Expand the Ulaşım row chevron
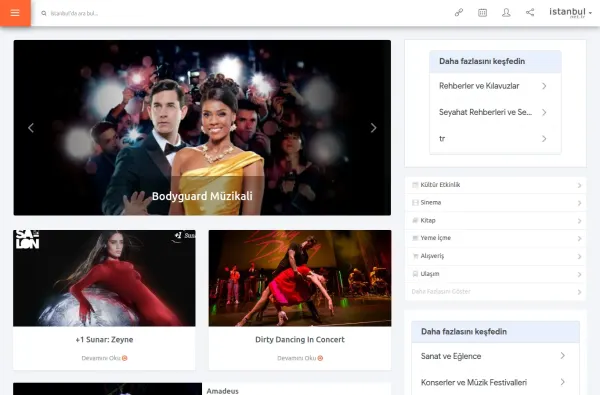600x395 pixels. (579, 274)
